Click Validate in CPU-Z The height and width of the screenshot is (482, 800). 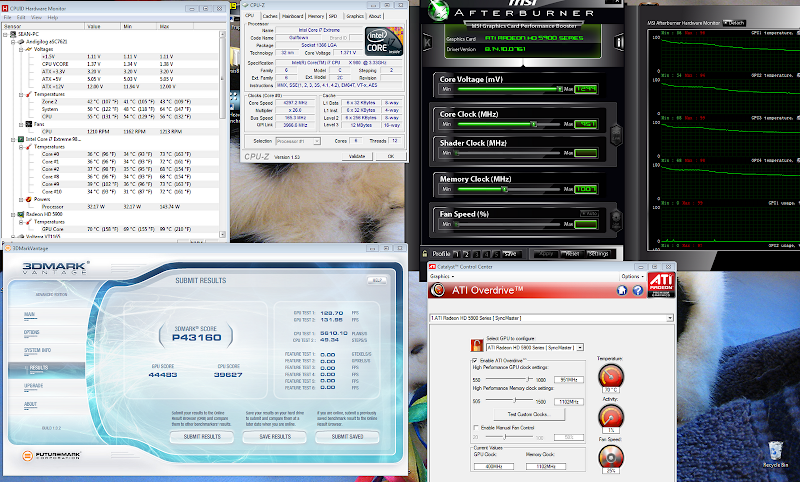(357, 156)
